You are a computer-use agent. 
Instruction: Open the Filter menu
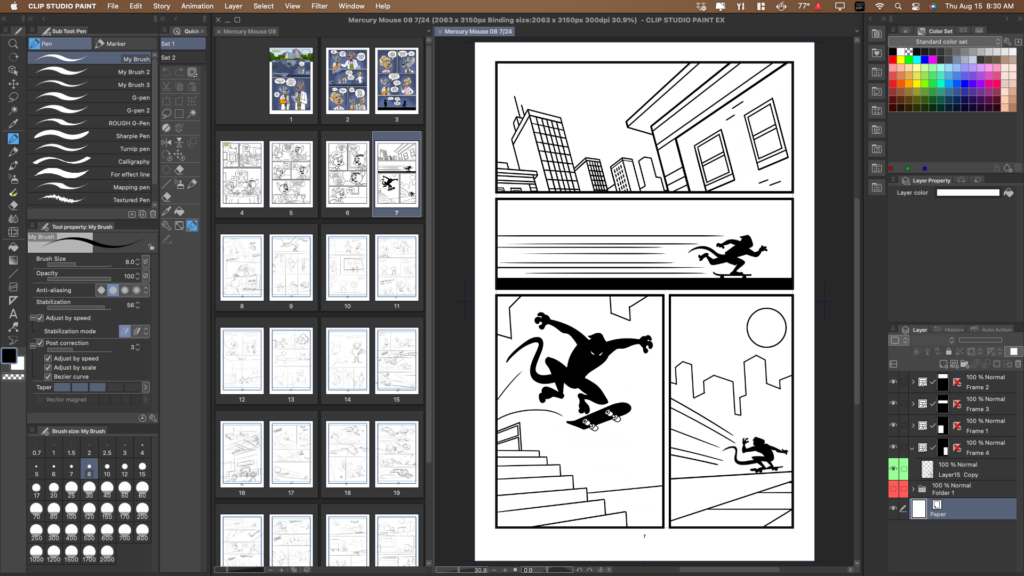click(x=319, y=6)
